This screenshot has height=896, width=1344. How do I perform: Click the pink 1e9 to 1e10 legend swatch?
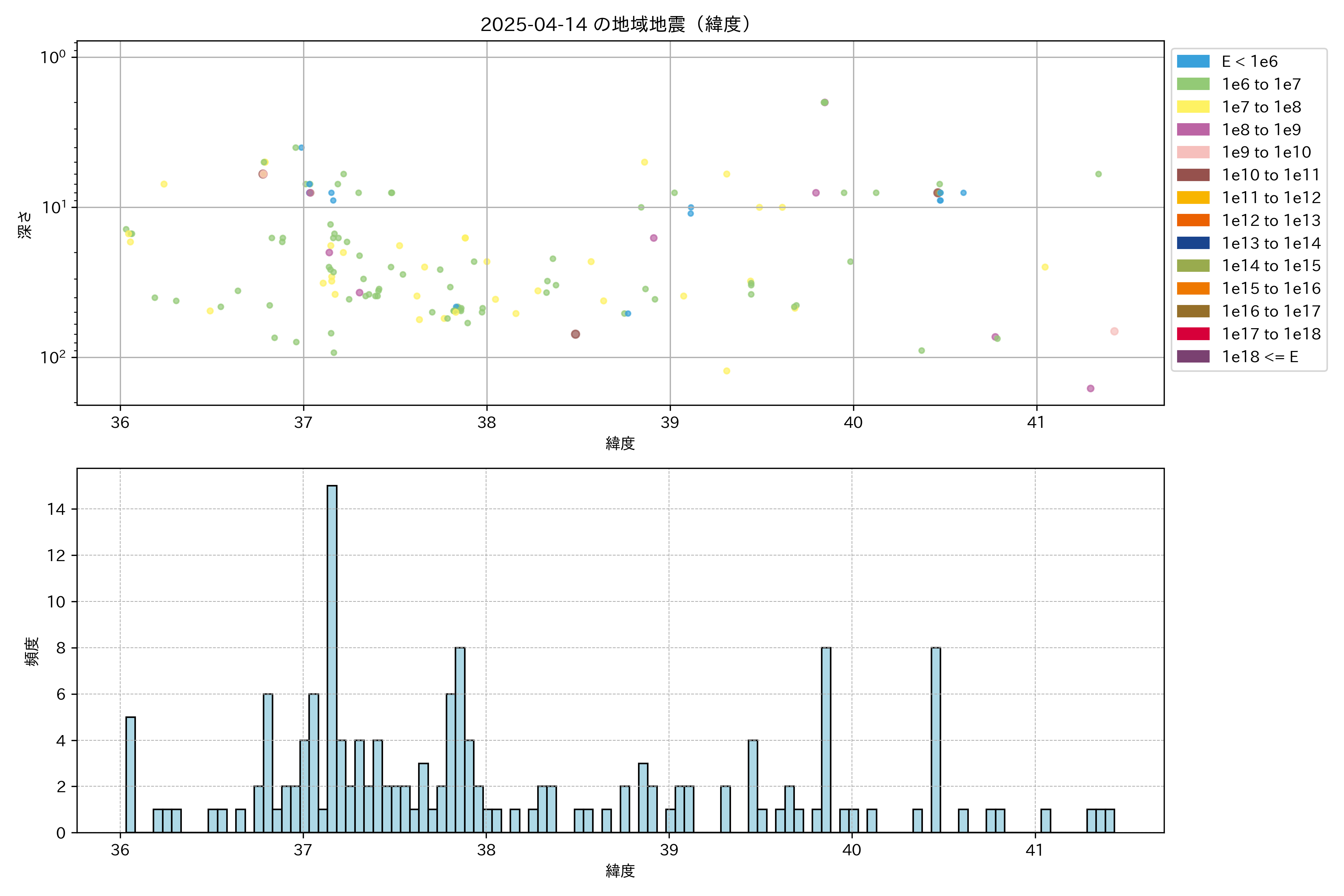[1193, 153]
